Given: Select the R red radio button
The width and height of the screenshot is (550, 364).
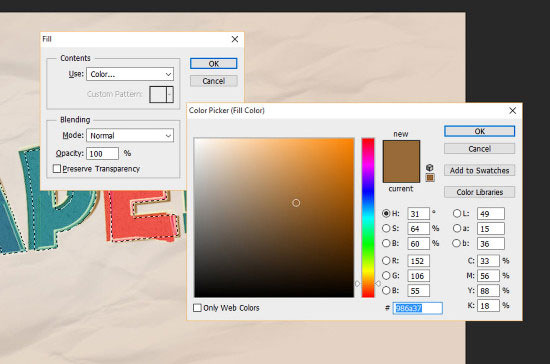Looking at the screenshot, I should (386, 261).
